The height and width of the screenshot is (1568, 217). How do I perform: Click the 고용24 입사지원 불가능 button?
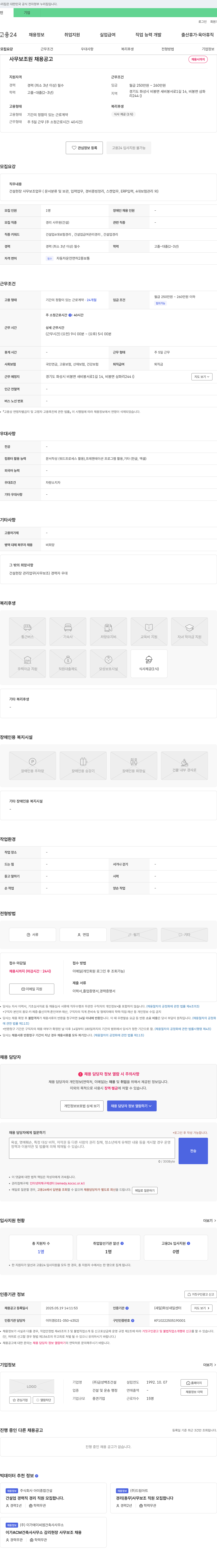pos(129,148)
